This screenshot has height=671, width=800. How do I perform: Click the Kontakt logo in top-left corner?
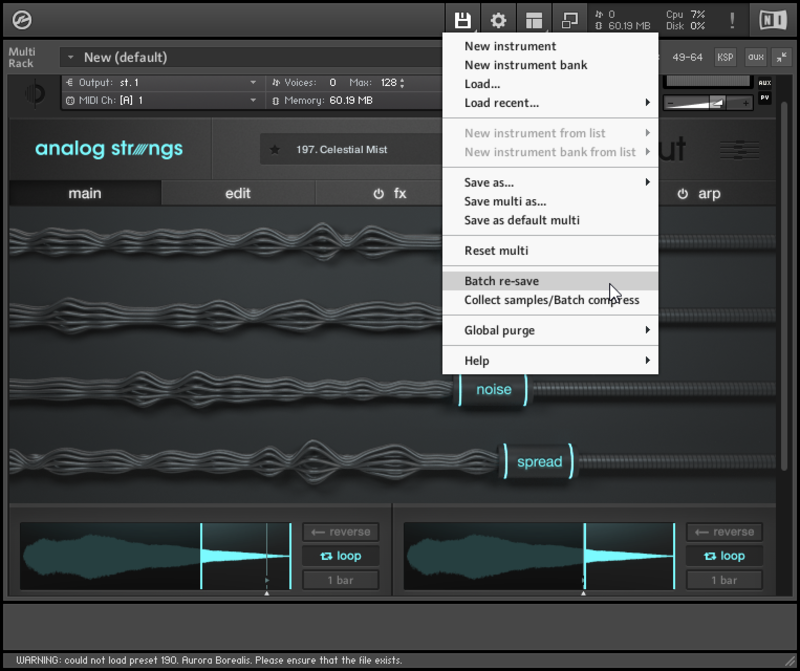click(x=21, y=20)
